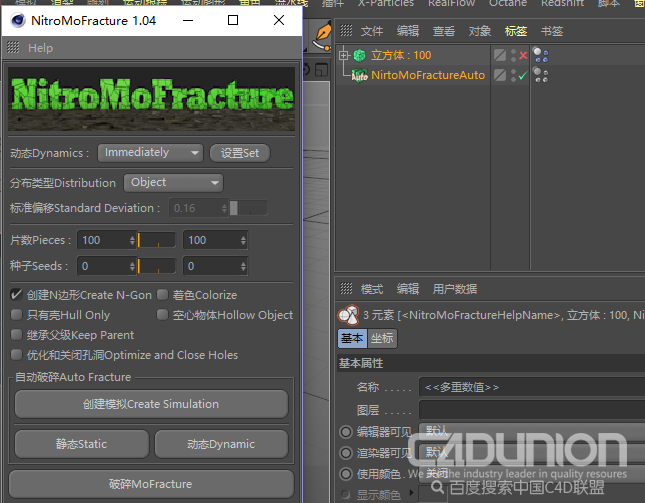
Task: Adjust the Standard Deviation slider
Action: (x=248, y=208)
